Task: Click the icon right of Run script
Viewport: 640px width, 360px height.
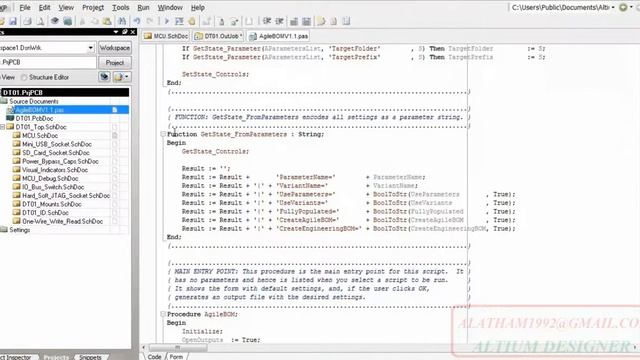Action: 179,21
